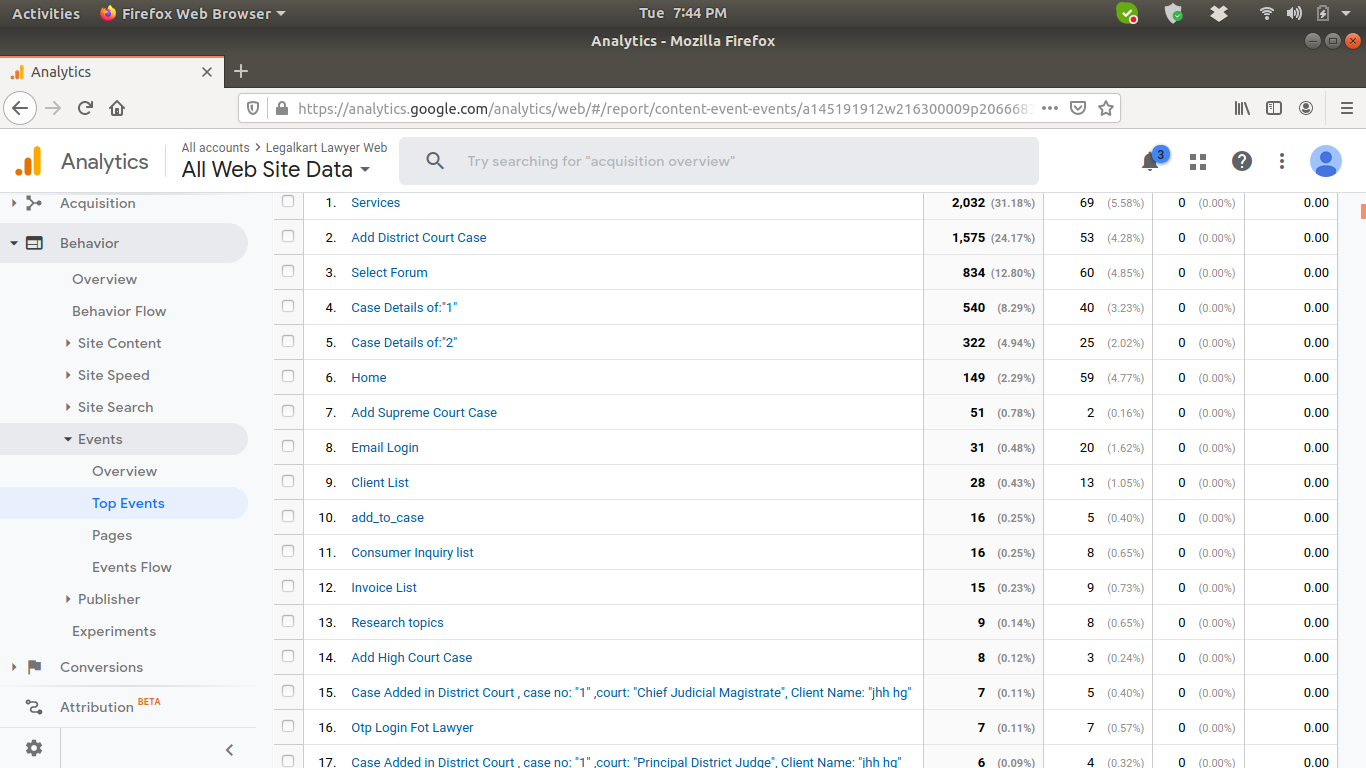Collapse the sidebar with the chevron
The width and height of the screenshot is (1366, 768).
(x=229, y=749)
